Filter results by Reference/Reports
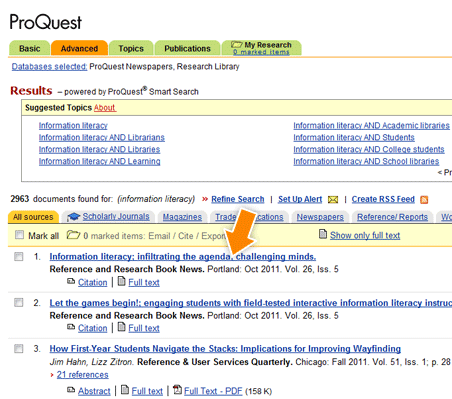The image size is (452, 399). point(392,217)
